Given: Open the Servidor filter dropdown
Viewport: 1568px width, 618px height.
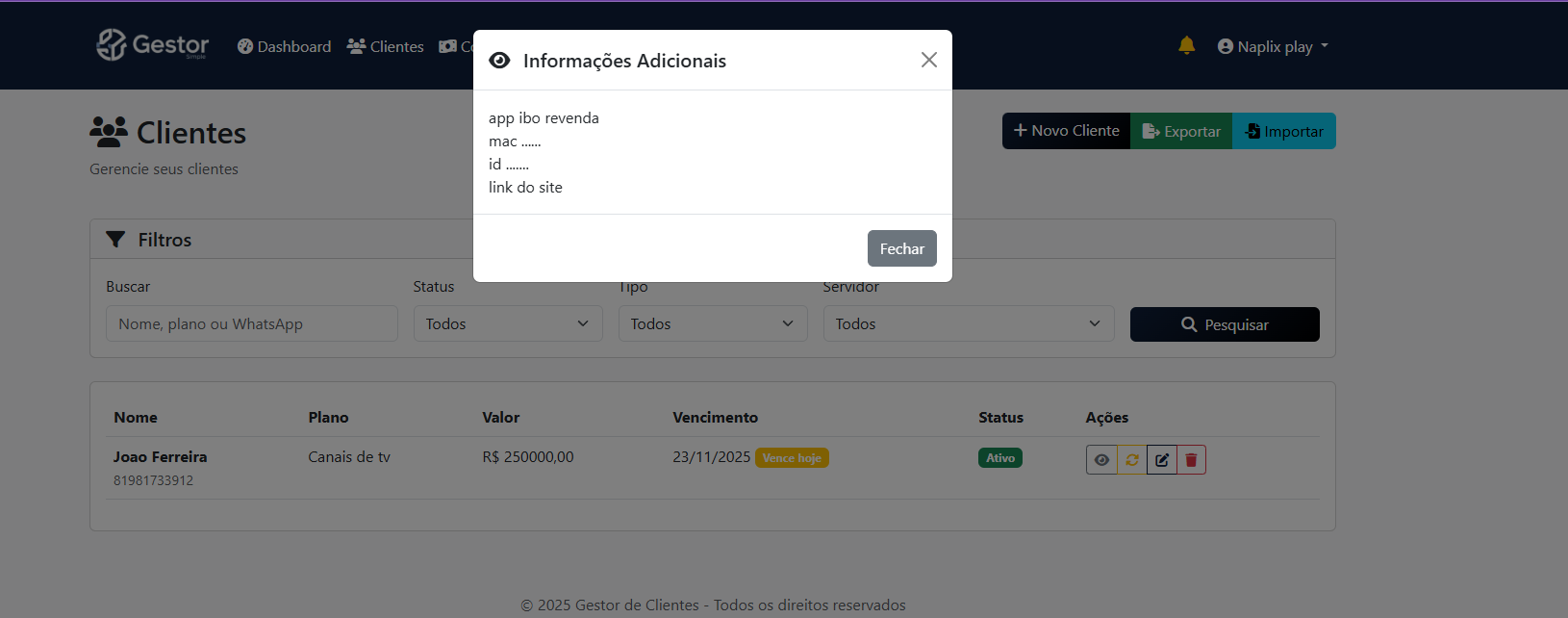Looking at the screenshot, I should 968,323.
